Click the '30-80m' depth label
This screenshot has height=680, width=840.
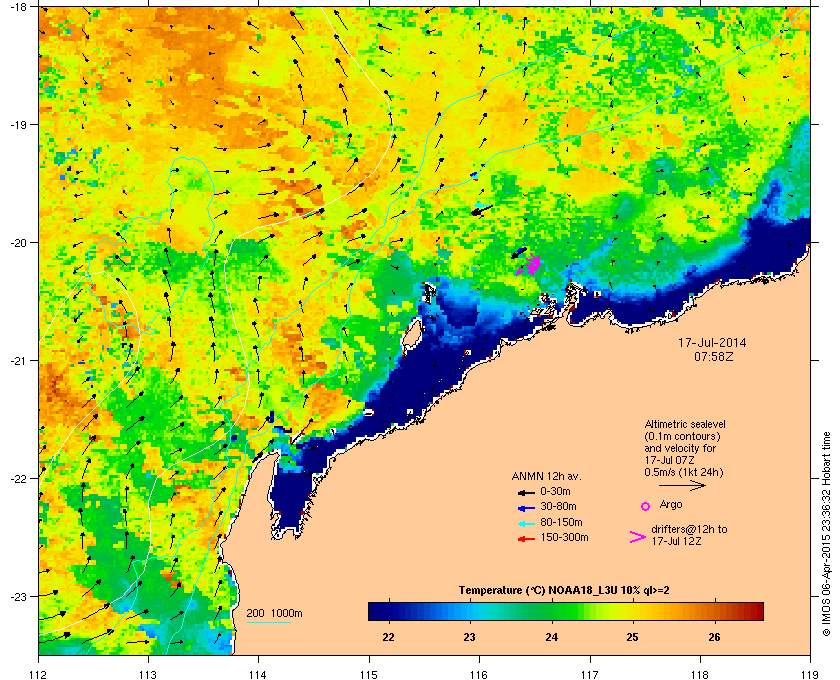[558, 506]
